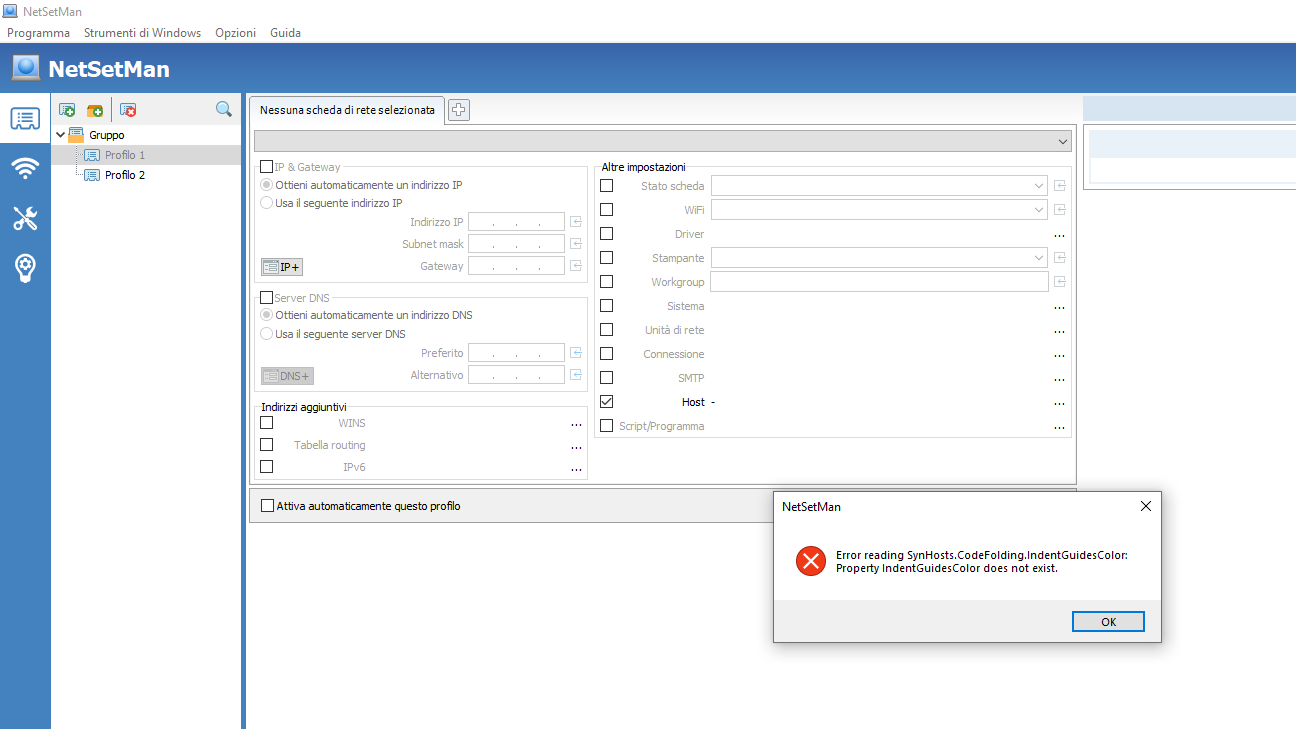The width and height of the screenshot is (1296, 729).
Task: Open the network adapter dropdown below the tab
Action: [x=663, y=141]
